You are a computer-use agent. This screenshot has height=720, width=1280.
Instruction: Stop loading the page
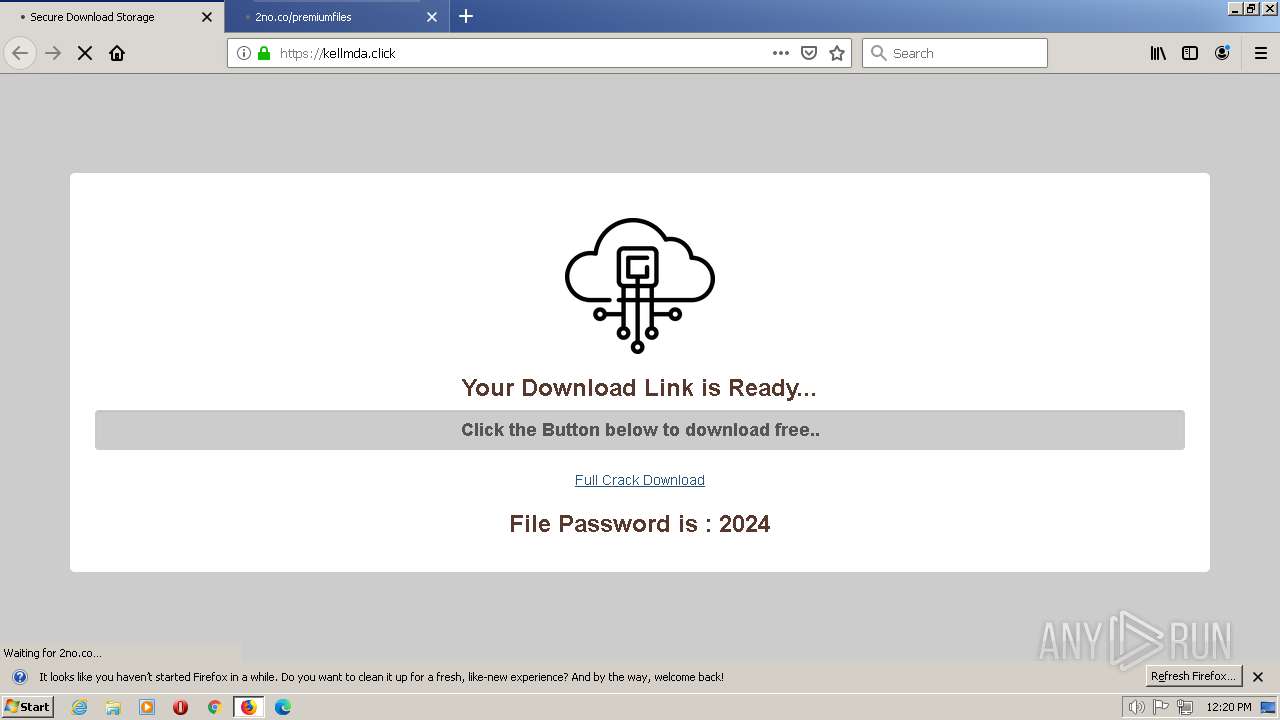point(85,53)
